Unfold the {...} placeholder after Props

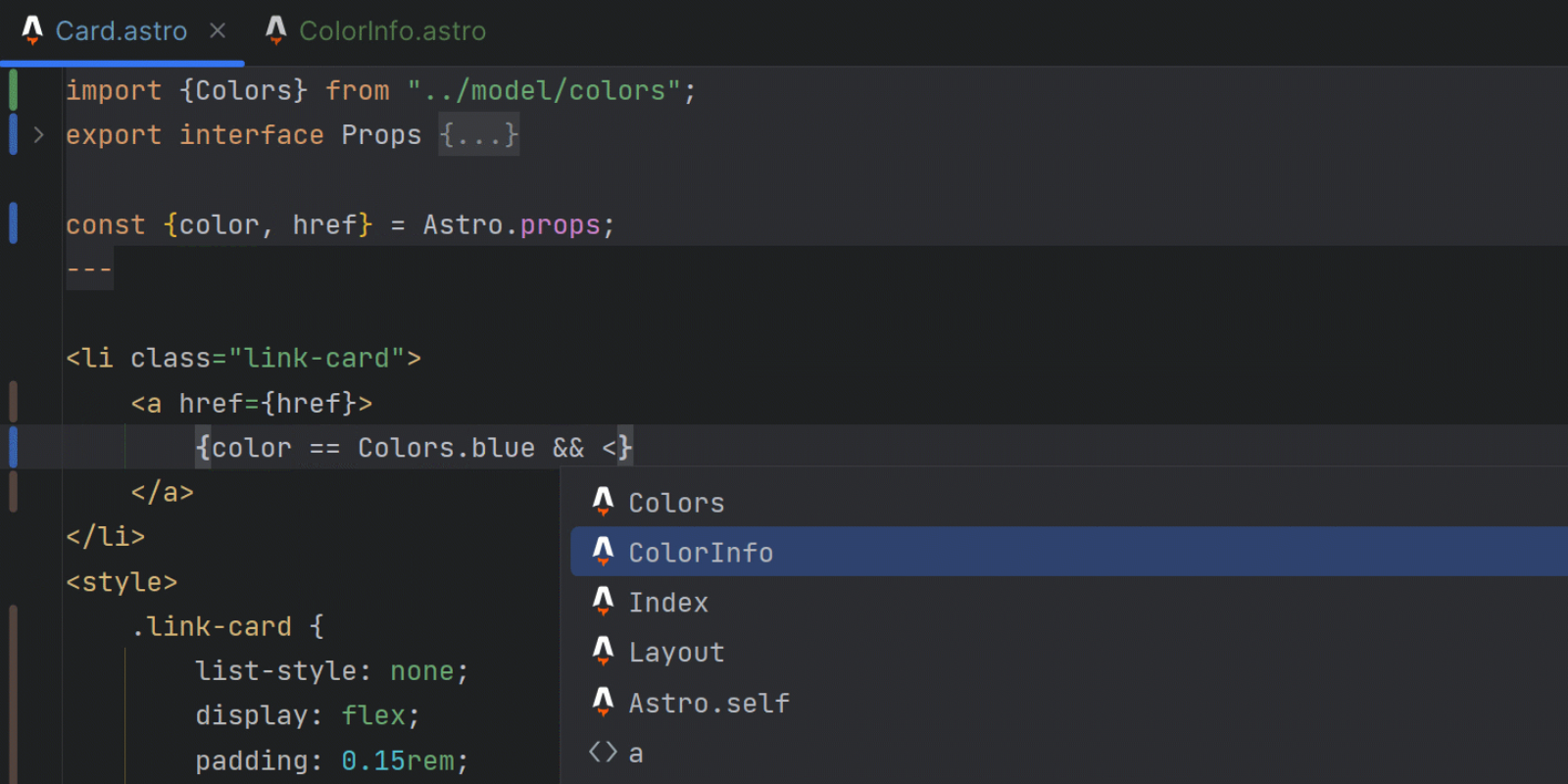478,134
